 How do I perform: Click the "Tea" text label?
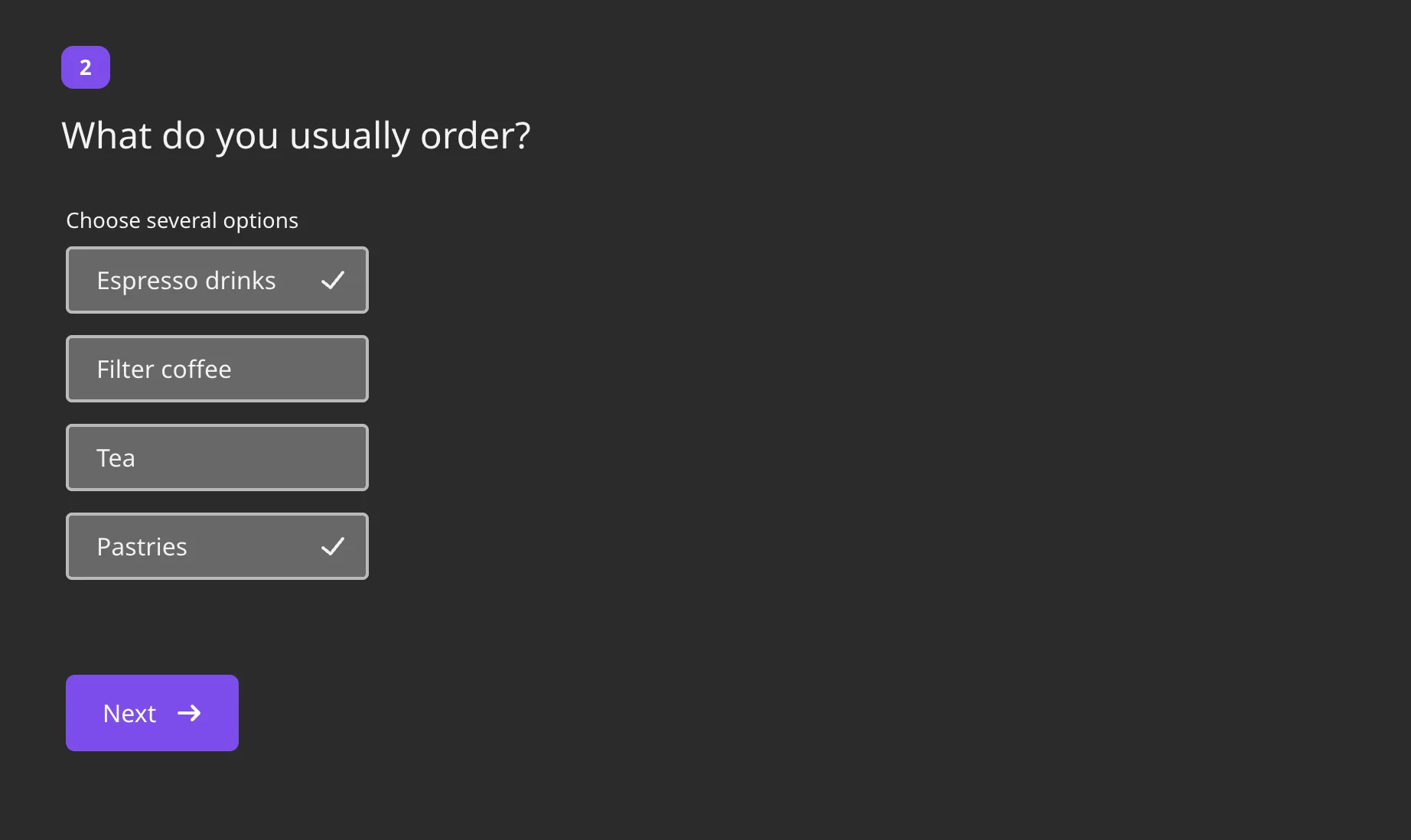[116, 458]
